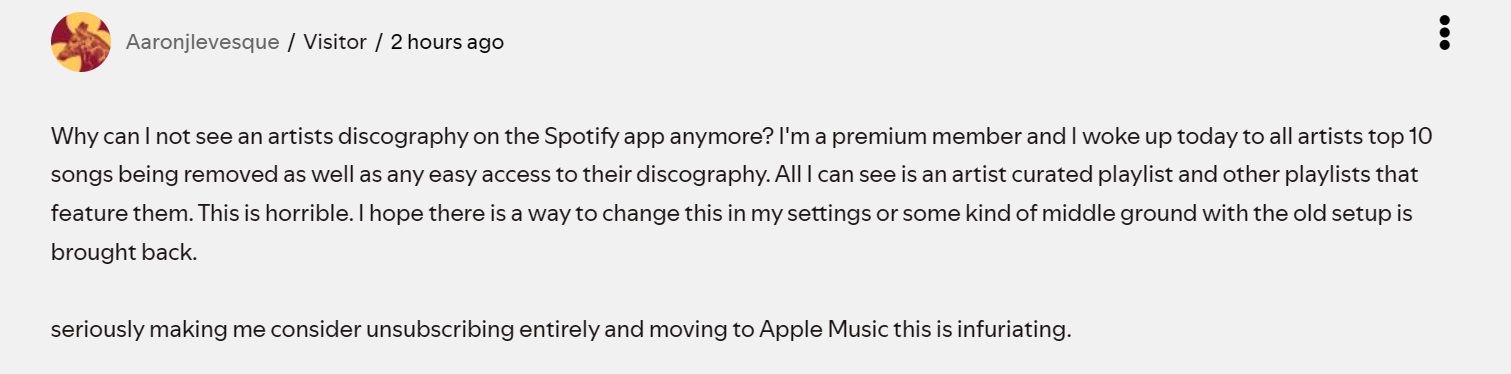
Task: Click the word "seriously" starting last paragraph
Action: (x=96, y=328)
